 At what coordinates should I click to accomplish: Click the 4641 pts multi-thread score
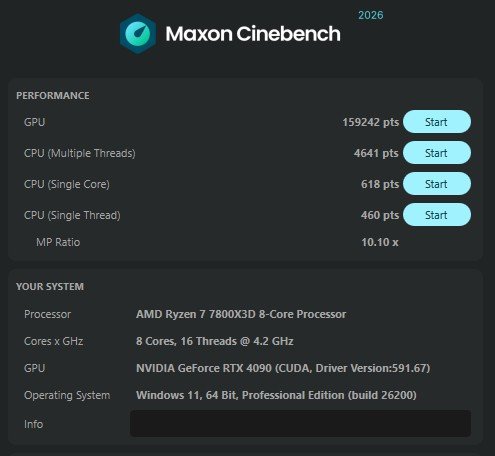pyautogui.click(x=376, y=153)
